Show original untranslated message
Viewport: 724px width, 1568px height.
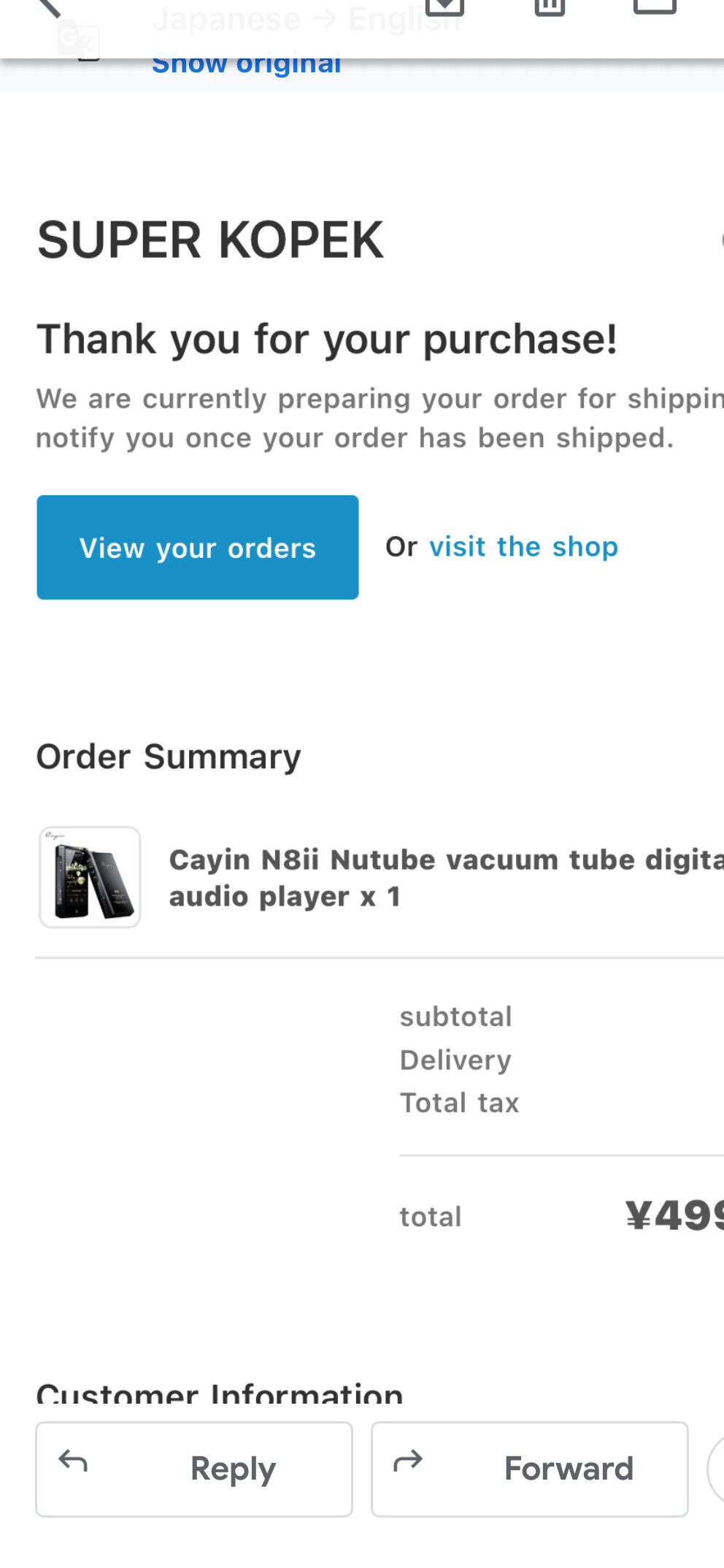tap(246, 65)
